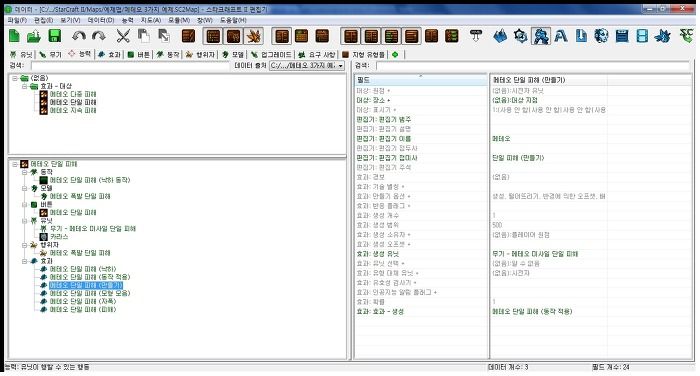Click the Open file toolbar icon
The image size is (700, 376).
[34, 36]
